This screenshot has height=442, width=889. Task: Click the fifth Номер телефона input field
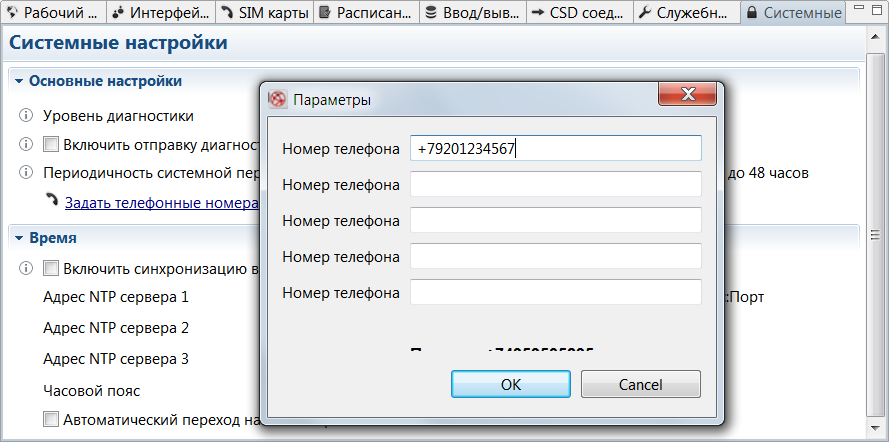[x=556, y=292]
